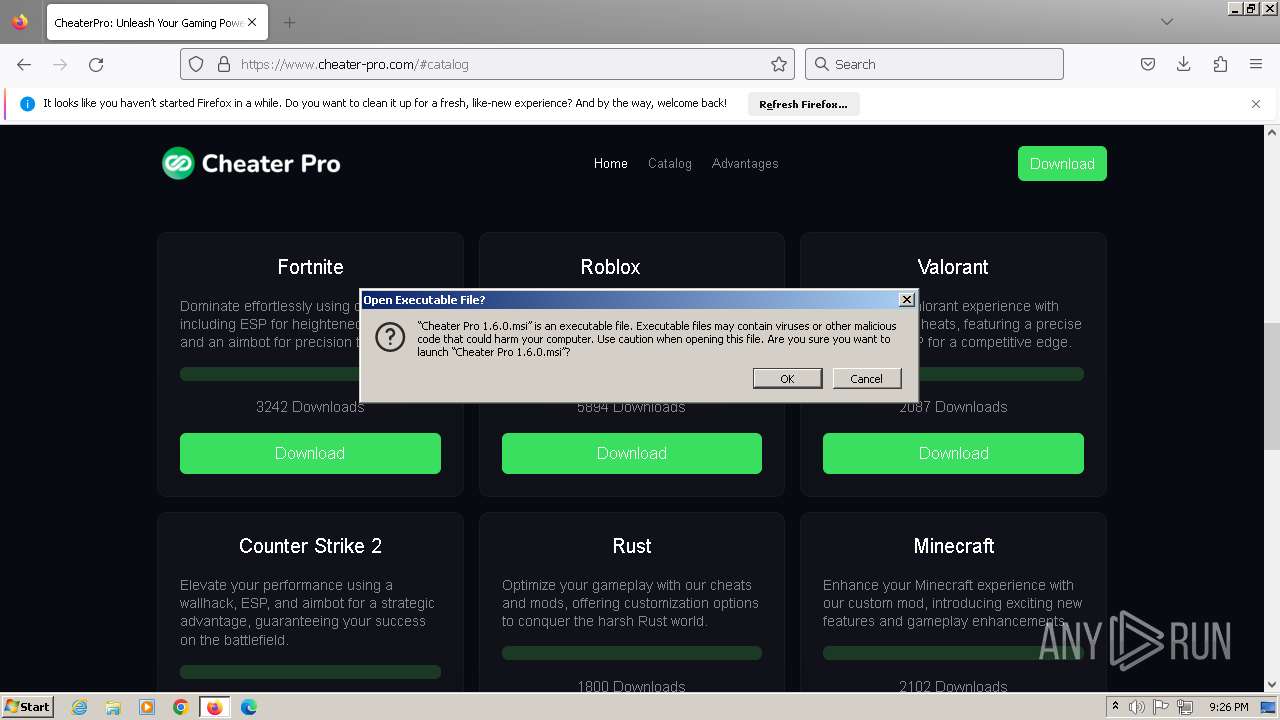
Task: Click the 2087 Downloads count
Action: [x=953, y=407]
